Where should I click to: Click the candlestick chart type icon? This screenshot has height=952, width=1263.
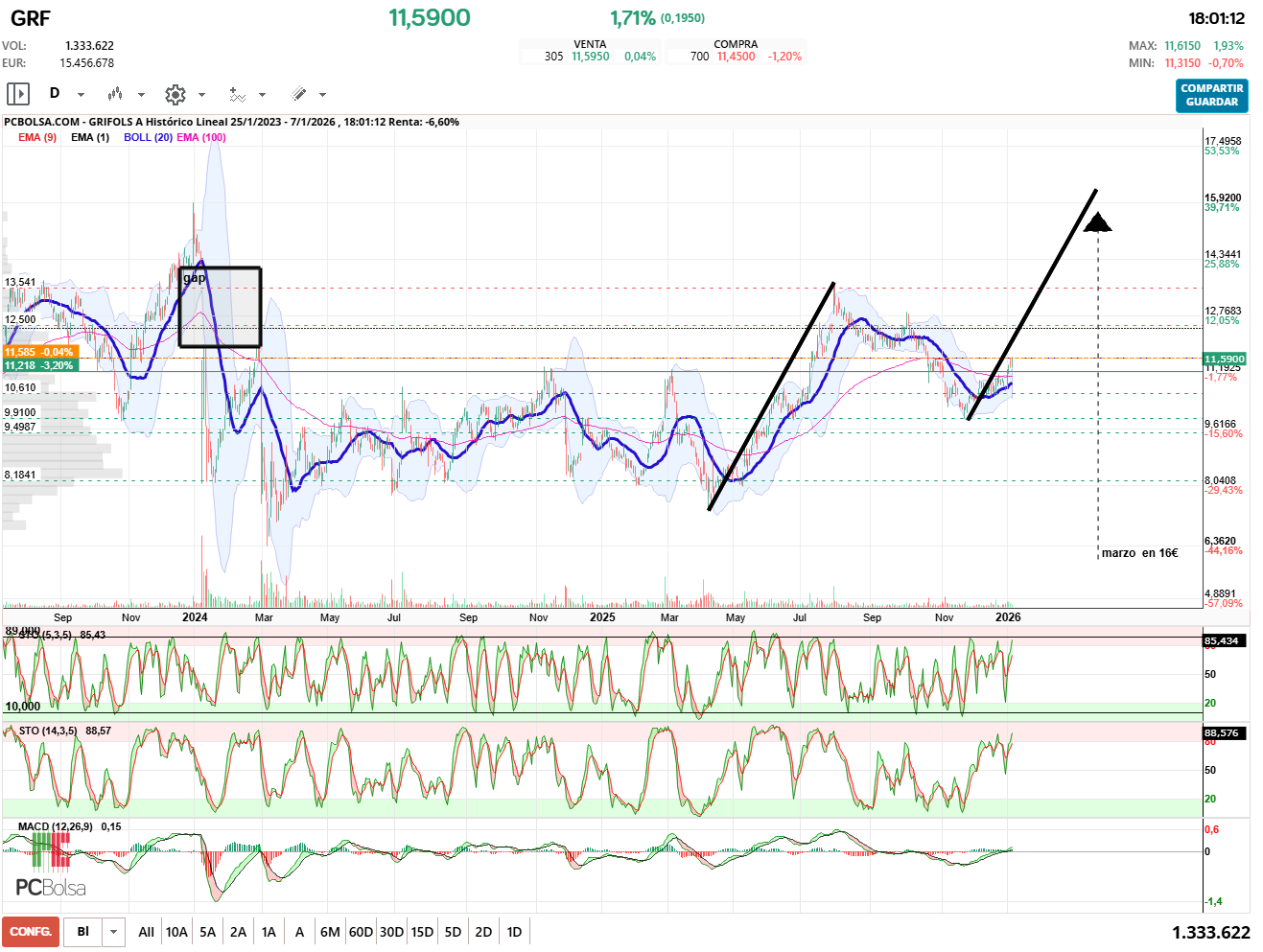coord(115,94)
